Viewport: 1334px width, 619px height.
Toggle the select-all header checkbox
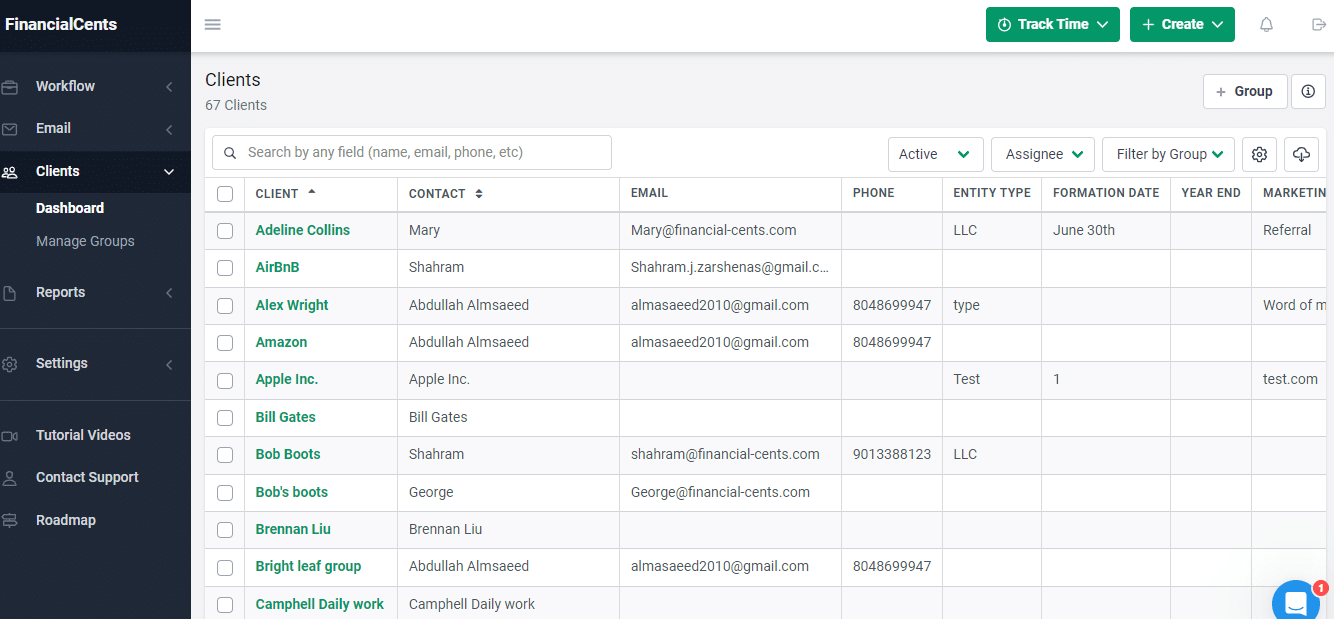225,194
